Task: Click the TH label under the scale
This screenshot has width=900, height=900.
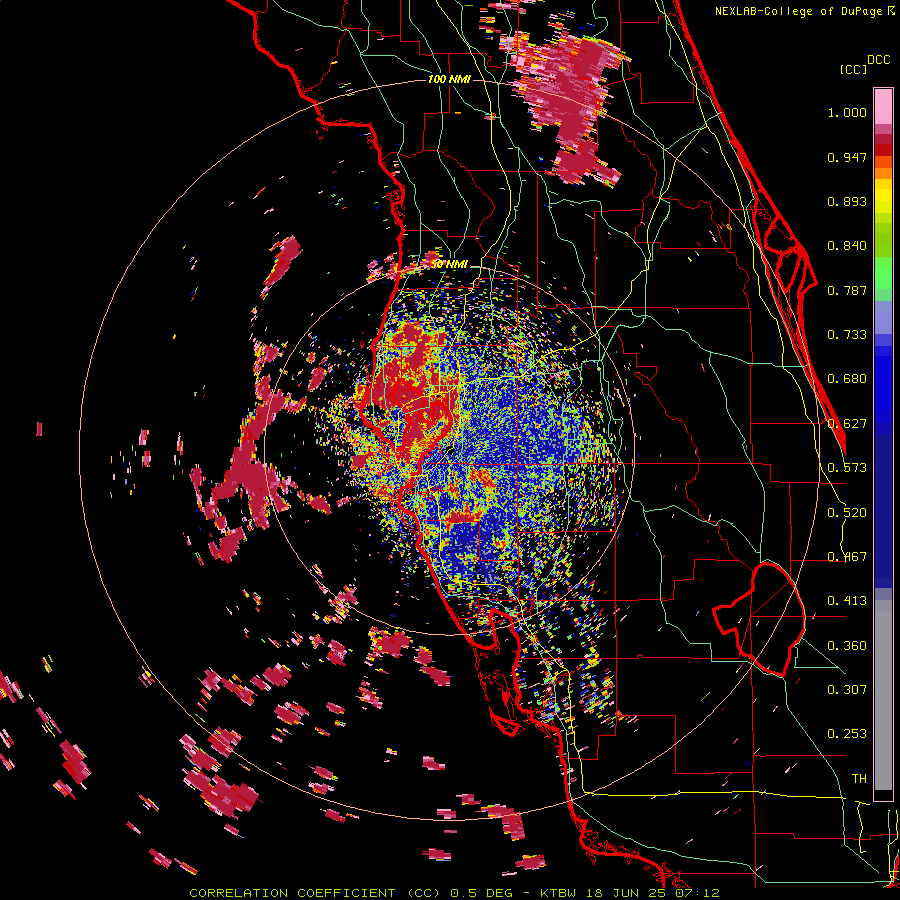Action: click(x=859, y=779)
